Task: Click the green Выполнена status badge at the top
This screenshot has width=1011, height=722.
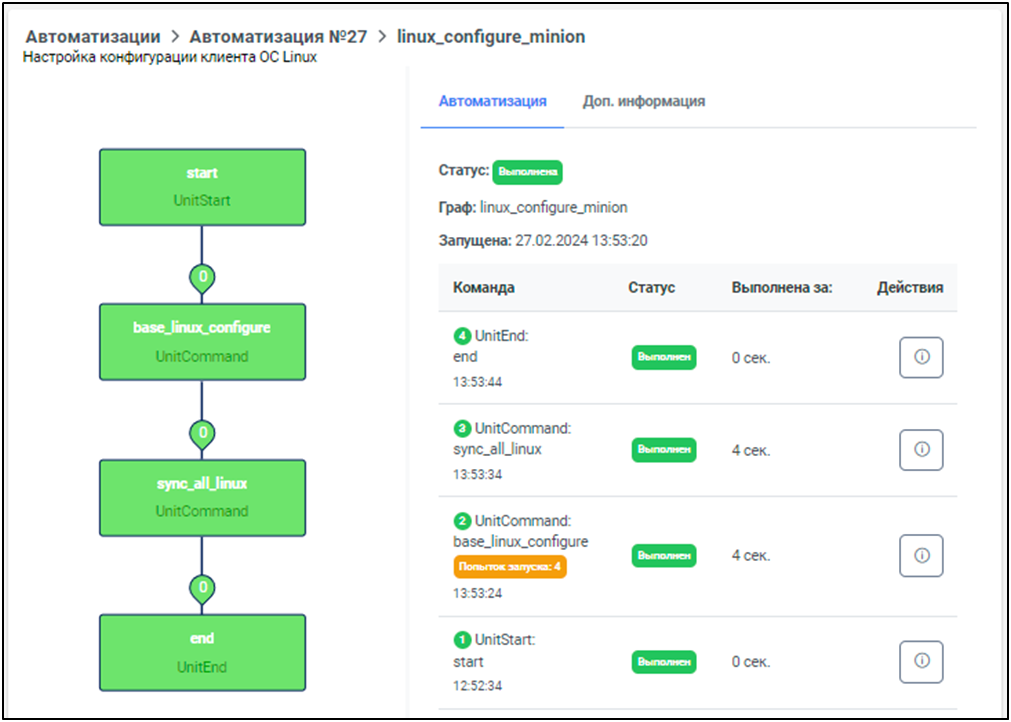Action: [528, 172]
